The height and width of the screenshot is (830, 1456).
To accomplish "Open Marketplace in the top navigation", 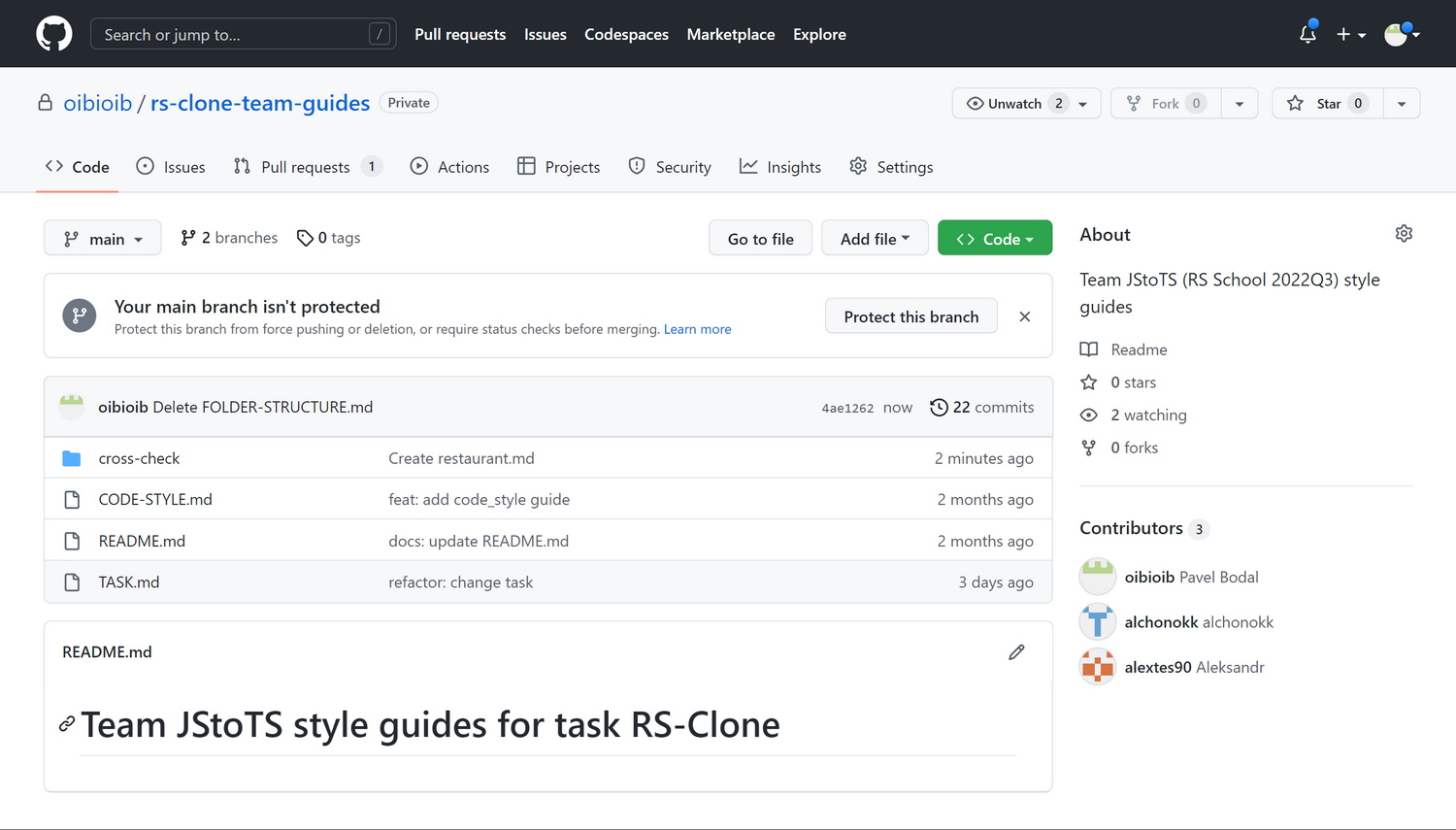I will (x=731, y=34).
